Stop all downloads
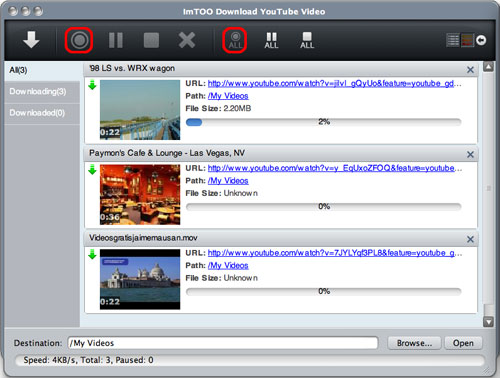 click(307, 40)
